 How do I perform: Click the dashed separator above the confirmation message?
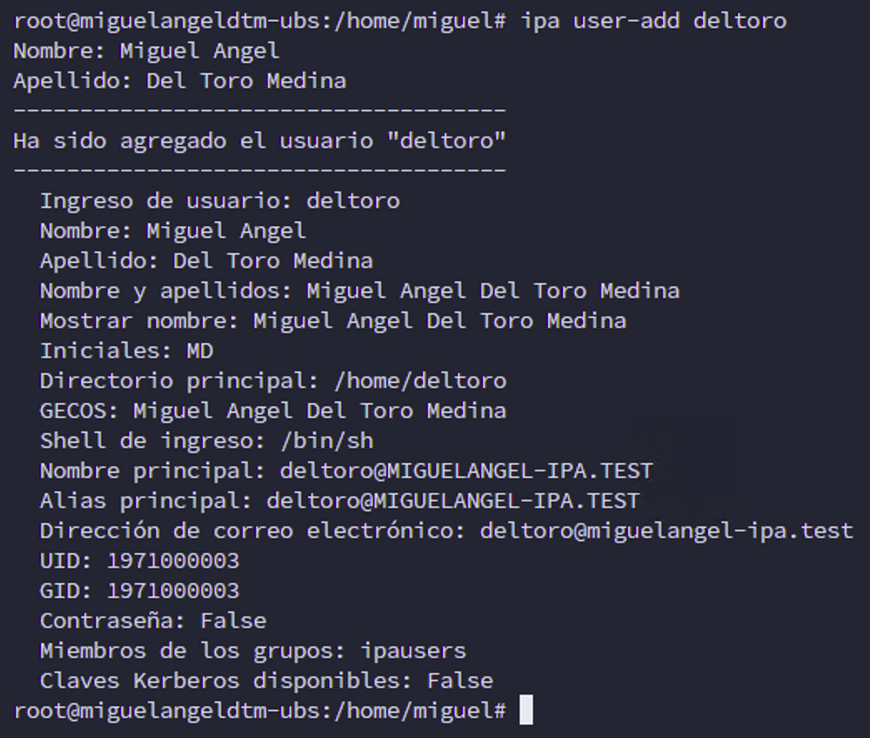[x=260, y=110]
